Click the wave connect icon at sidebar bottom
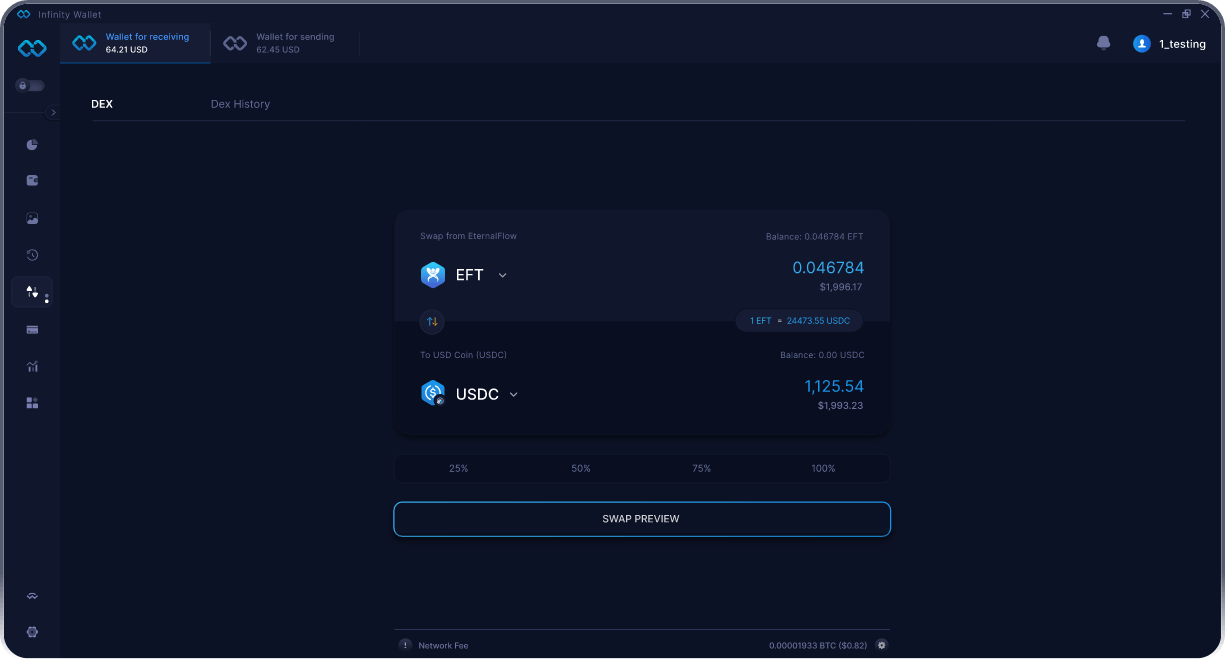 32,596
